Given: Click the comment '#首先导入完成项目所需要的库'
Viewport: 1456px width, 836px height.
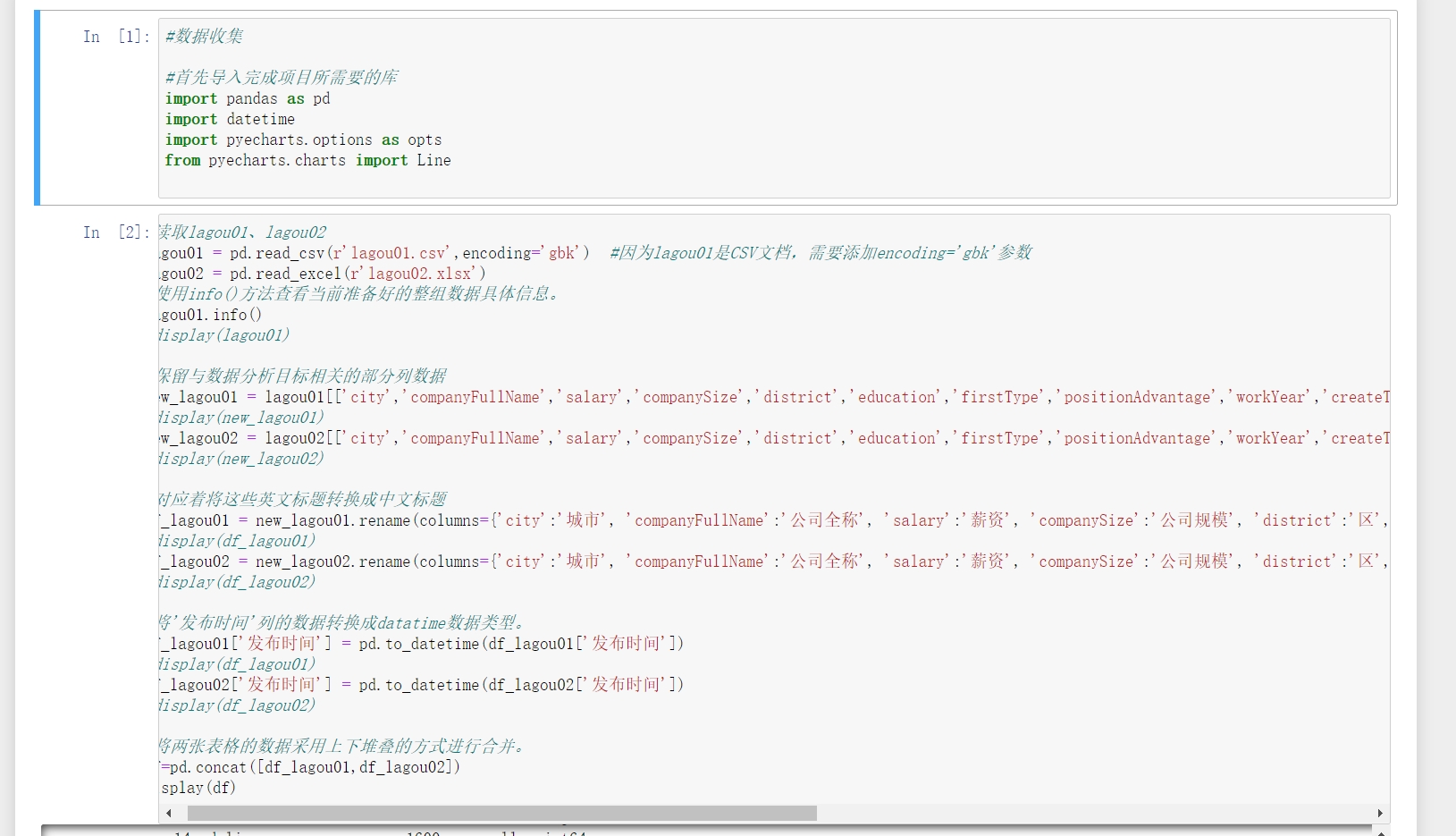Looking at the screenshot, I should pos(282,78).
